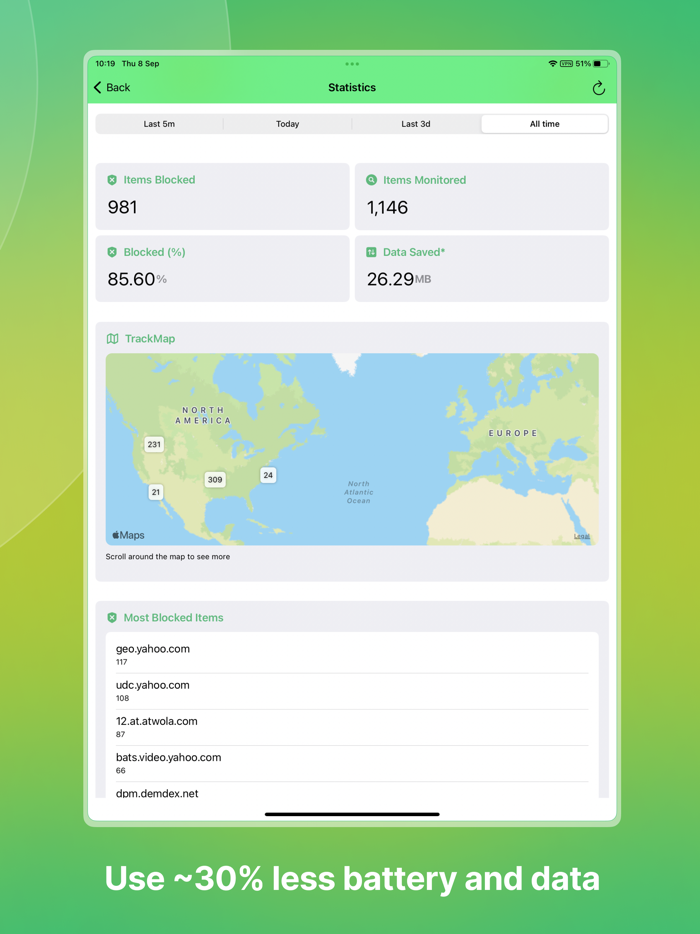This screenshot has width=700, height=934.
Task: Tap the home indicator bar
Action: [x=352, y=814]
